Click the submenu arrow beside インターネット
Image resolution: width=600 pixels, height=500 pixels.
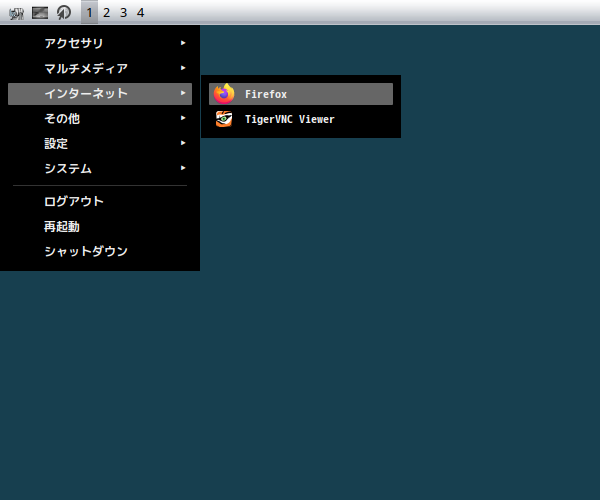(183, 93)
